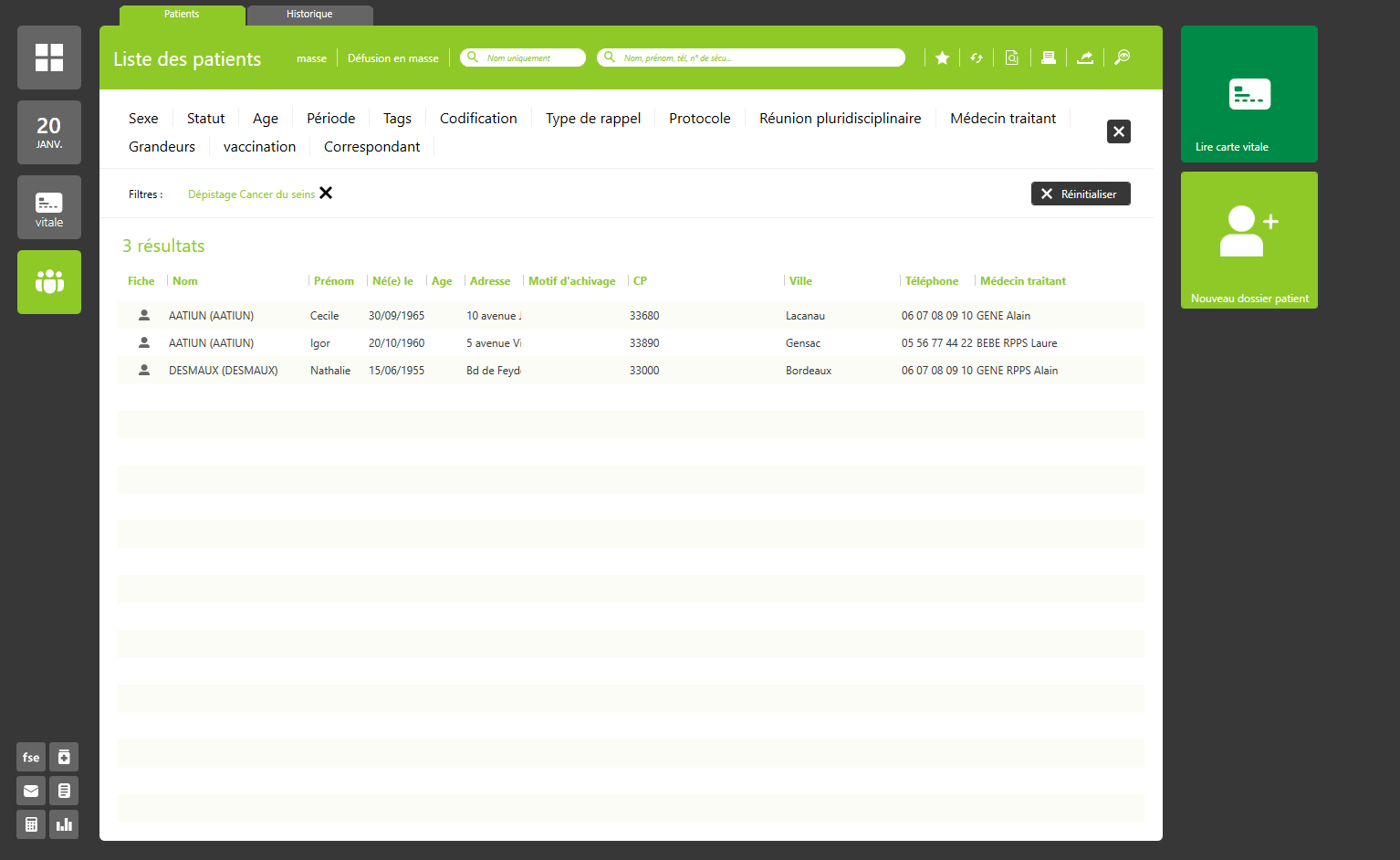Expand the Médecin traitant filter
1400x860 pixels.
click(1002, 119)
